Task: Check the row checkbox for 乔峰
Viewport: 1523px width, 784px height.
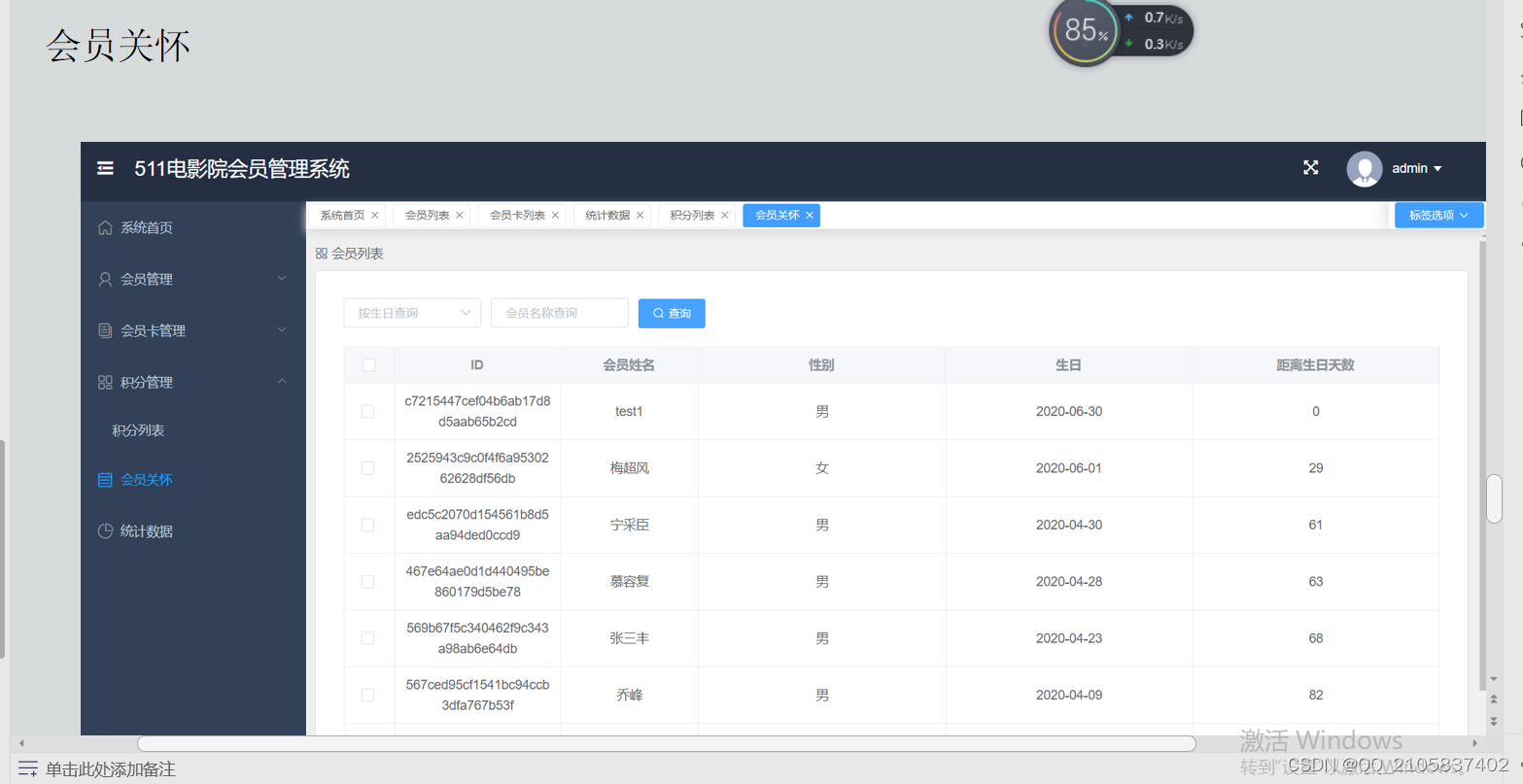Action: [368, 696]
